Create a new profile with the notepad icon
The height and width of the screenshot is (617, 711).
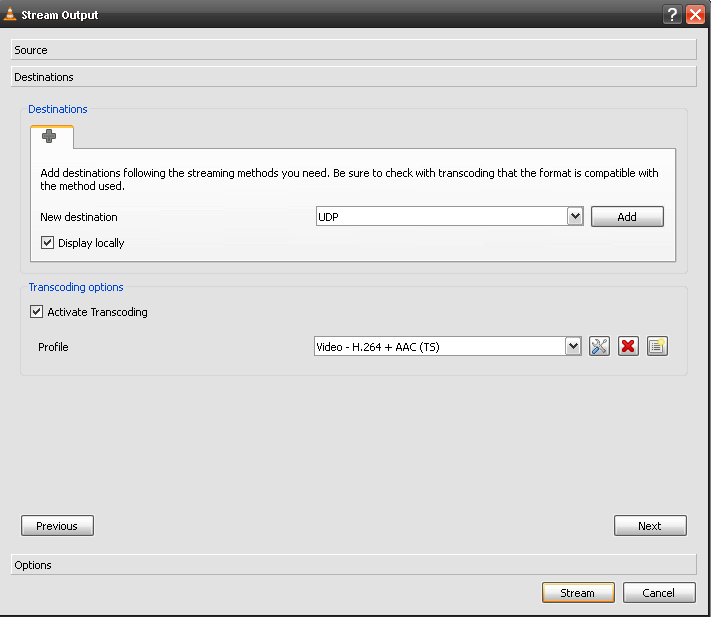tap(657, 347)
